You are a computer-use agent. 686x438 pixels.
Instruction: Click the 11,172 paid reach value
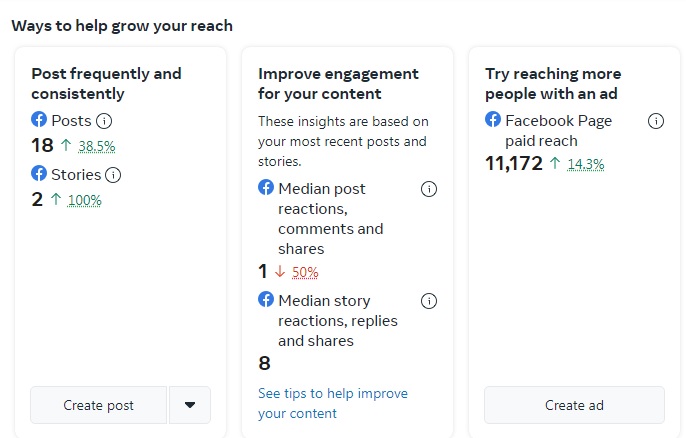click(513, 163)
